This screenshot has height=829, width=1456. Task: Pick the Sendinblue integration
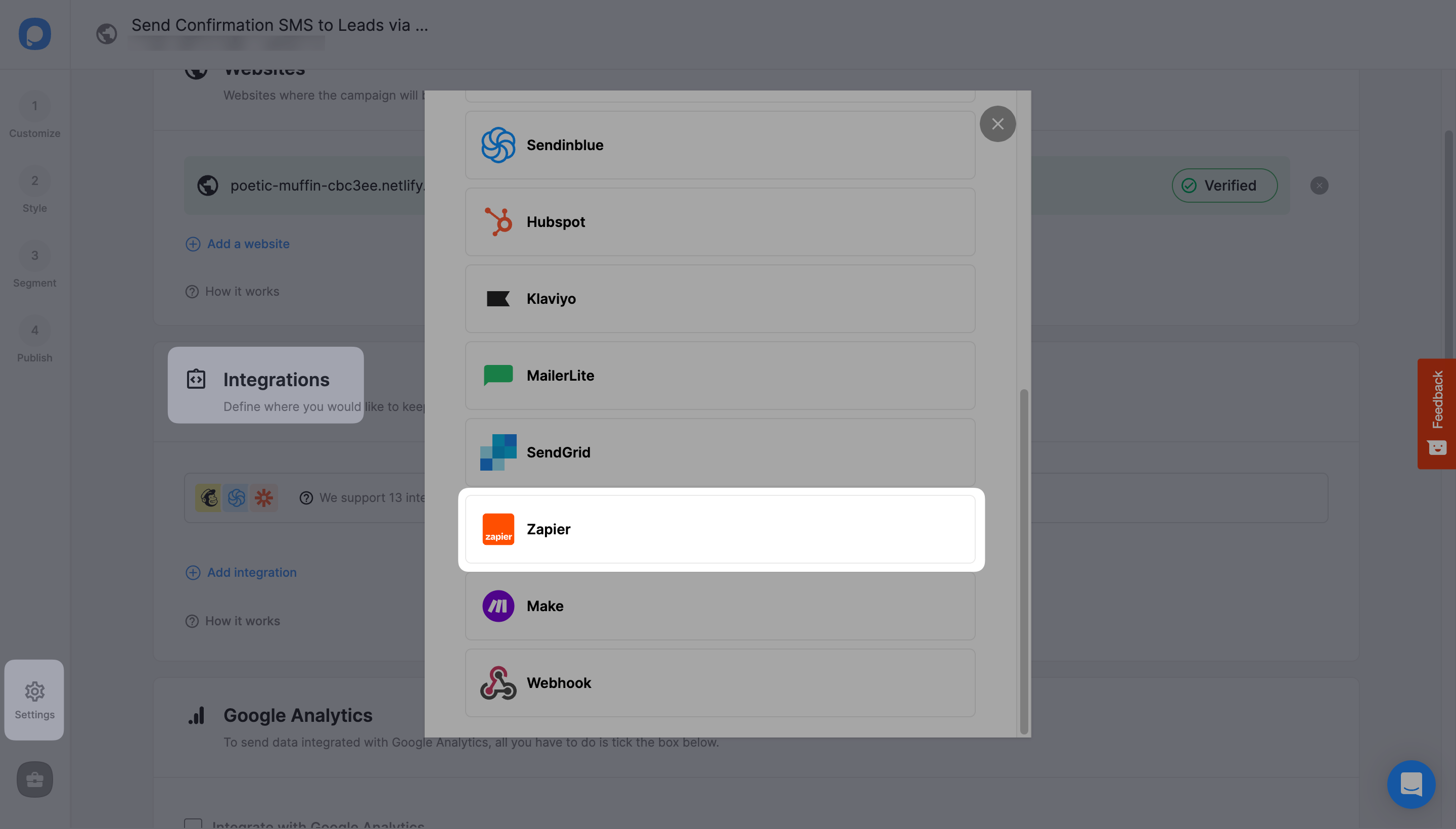coord(719,145)
